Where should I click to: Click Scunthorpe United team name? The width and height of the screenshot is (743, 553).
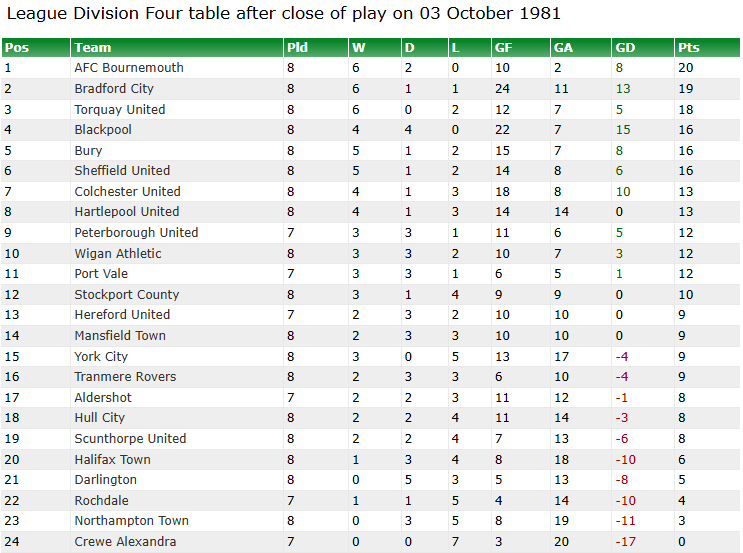click(x=130, y=439)
